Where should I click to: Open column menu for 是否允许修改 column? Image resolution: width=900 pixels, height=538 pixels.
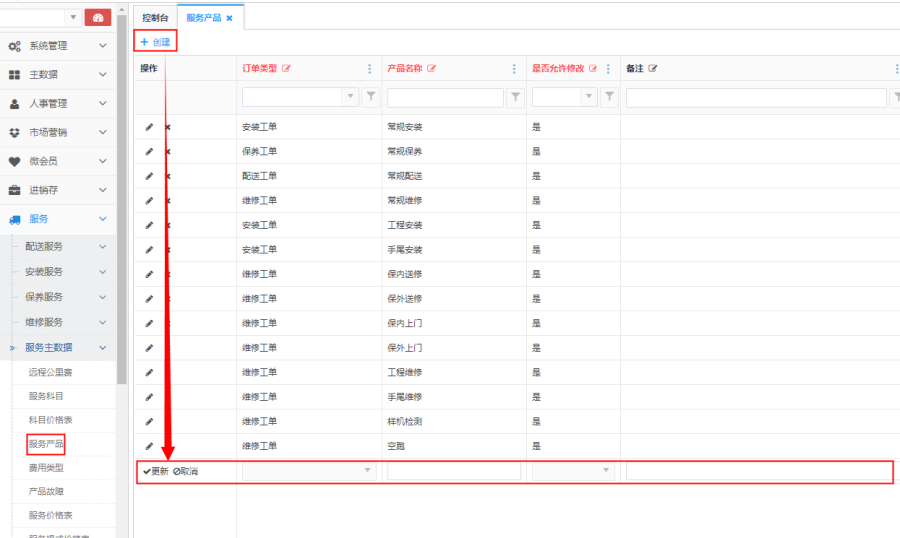(607, 68)
